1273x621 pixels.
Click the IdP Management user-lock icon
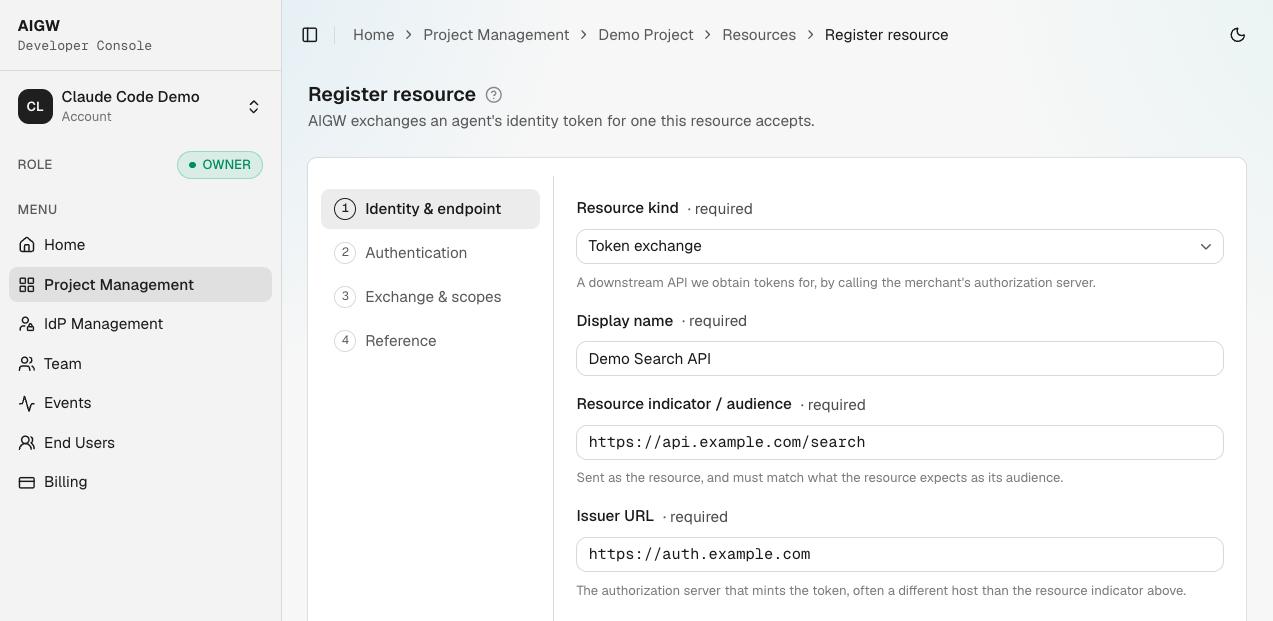(27, 324)
